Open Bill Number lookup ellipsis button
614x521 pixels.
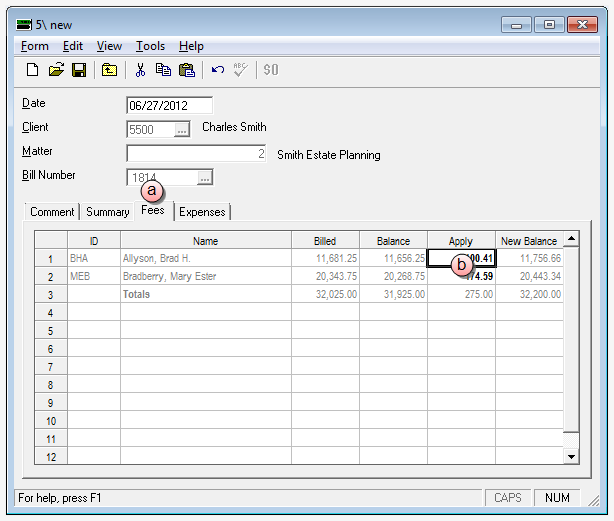pos(204,178)
